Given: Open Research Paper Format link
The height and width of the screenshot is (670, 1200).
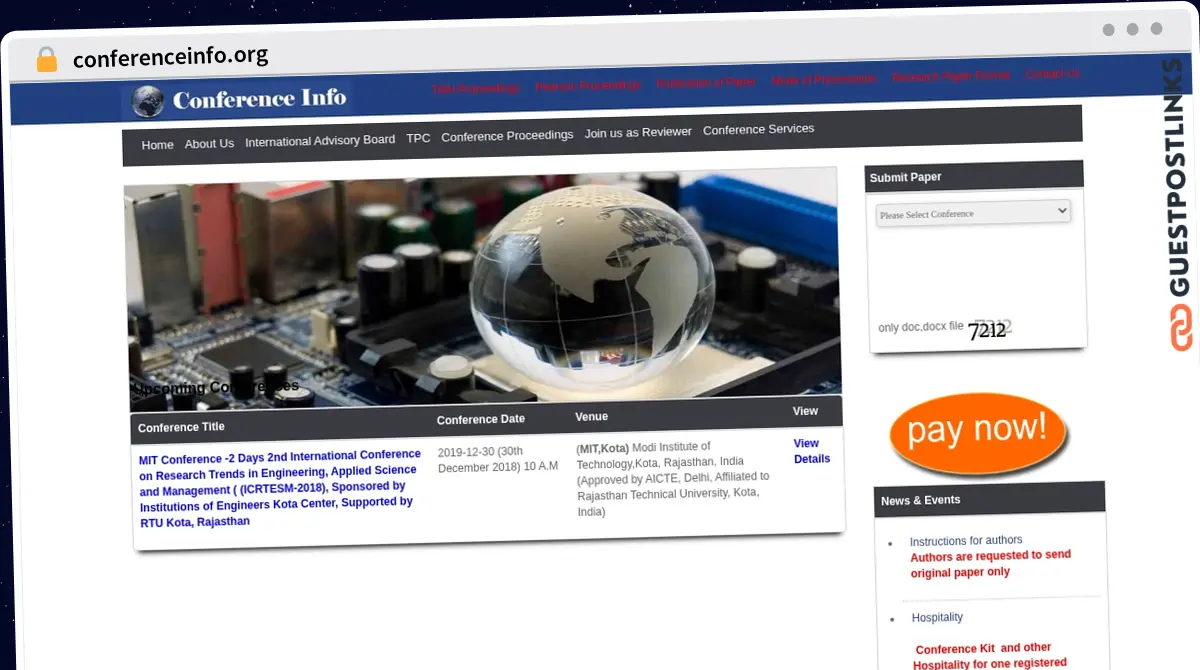Looking at the screenshot, I should (950, 76).
